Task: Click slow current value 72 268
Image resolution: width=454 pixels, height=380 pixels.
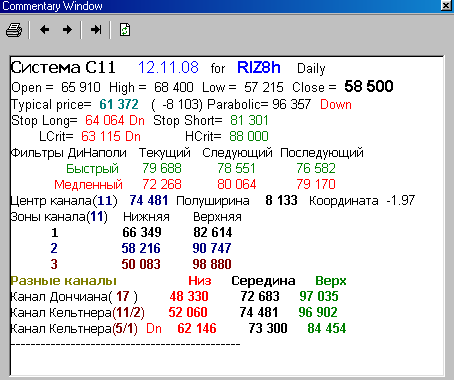Action: [162, 184]
